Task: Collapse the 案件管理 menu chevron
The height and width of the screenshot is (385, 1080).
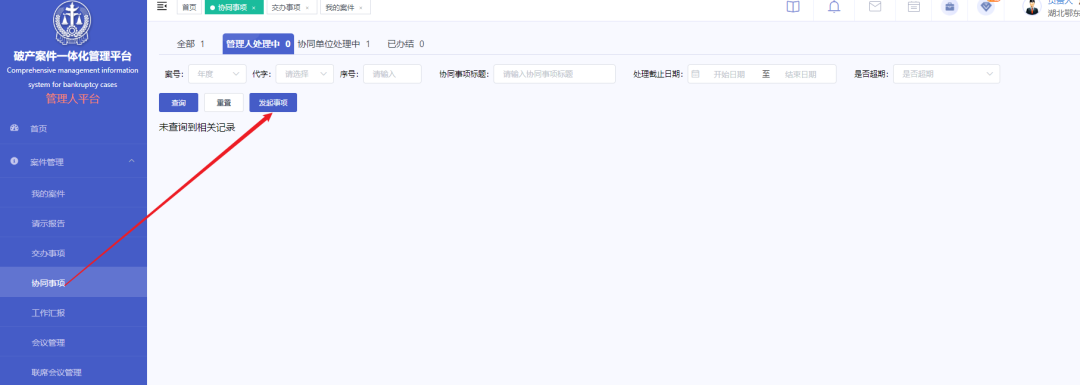Action: (132, 161)
